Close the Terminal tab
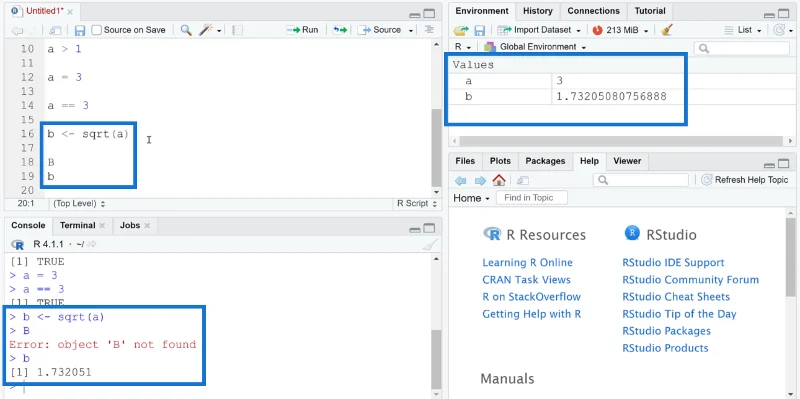This screenshot has height=399, width=800. pyautogui.click(x=102, y=226)
